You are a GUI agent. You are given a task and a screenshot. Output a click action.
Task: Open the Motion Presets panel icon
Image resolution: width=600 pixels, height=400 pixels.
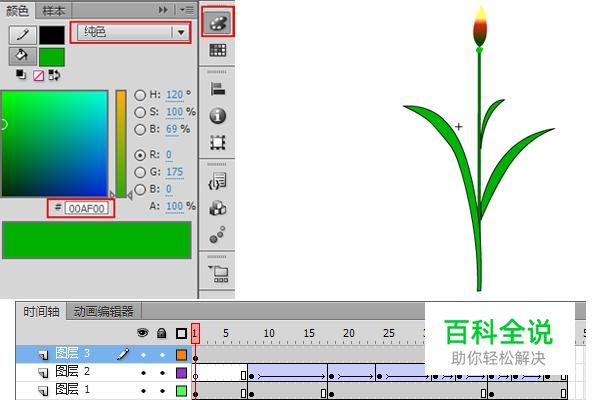(x=217, y=235)
